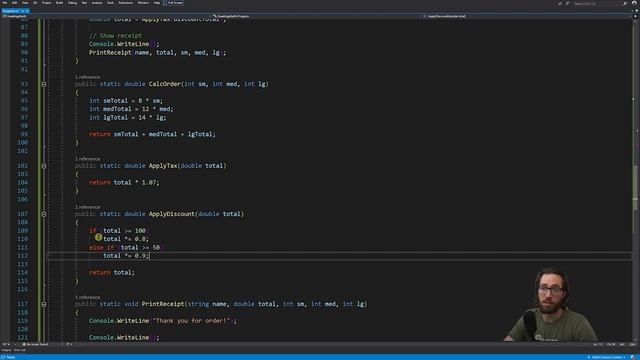Open the Help menu
Screen dimensions: 640x360
point(157,3)
